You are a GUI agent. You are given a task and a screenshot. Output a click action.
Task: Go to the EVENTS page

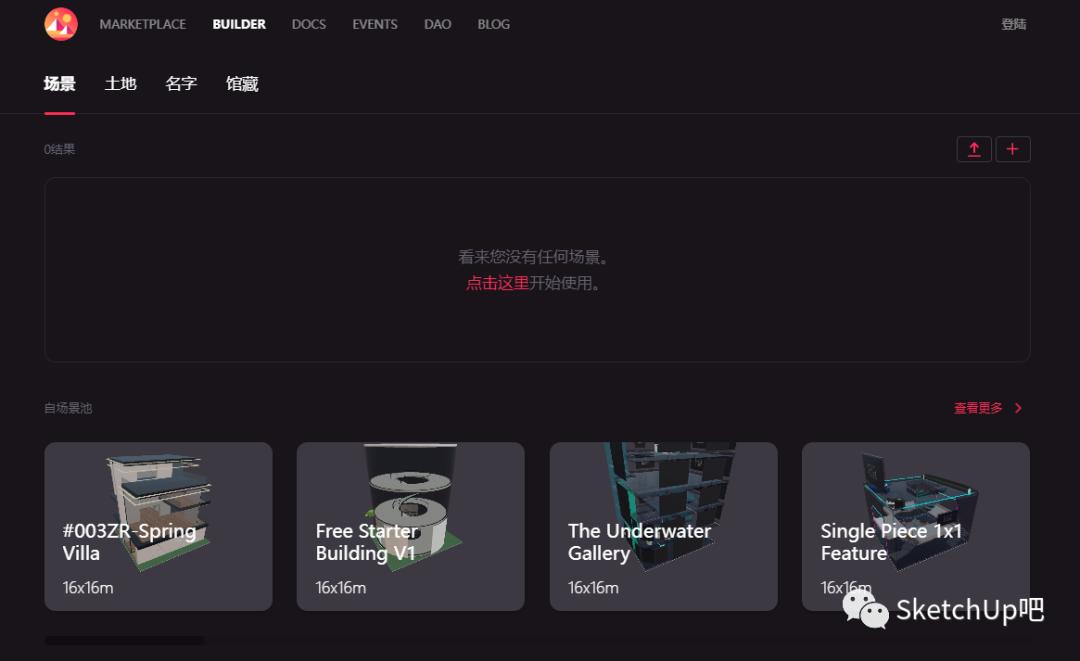click(375, 24)
